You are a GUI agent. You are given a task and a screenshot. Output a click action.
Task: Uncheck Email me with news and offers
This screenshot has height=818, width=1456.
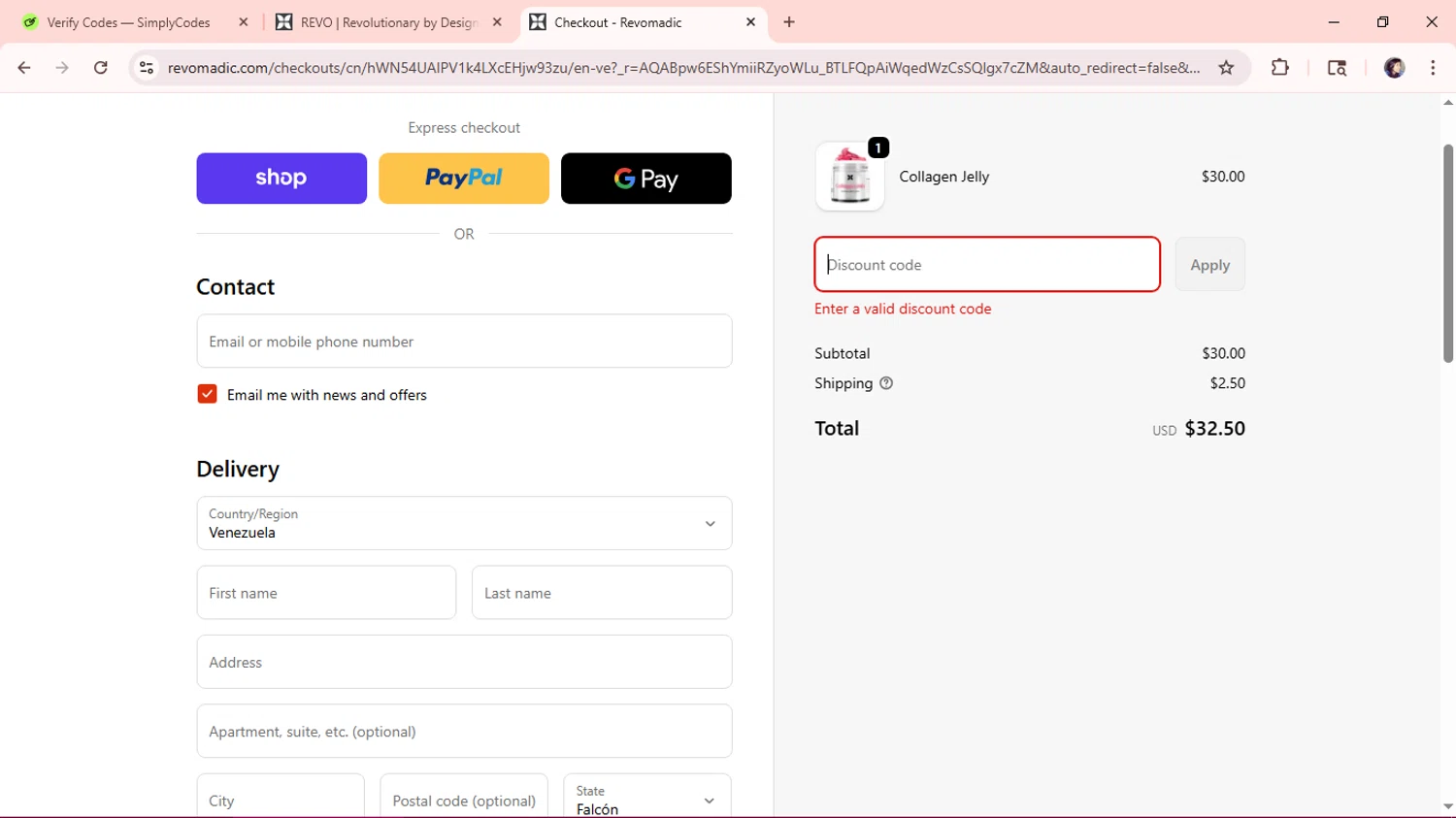click(x=207, y=394)
